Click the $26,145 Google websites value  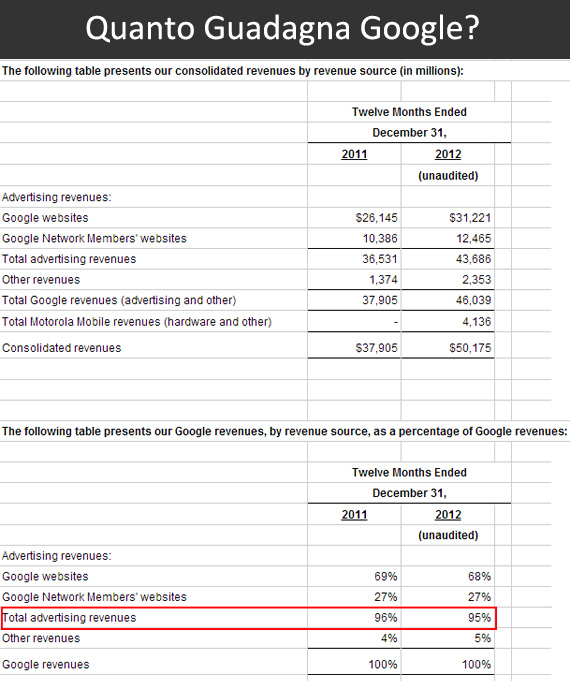[x=376, y=218]
